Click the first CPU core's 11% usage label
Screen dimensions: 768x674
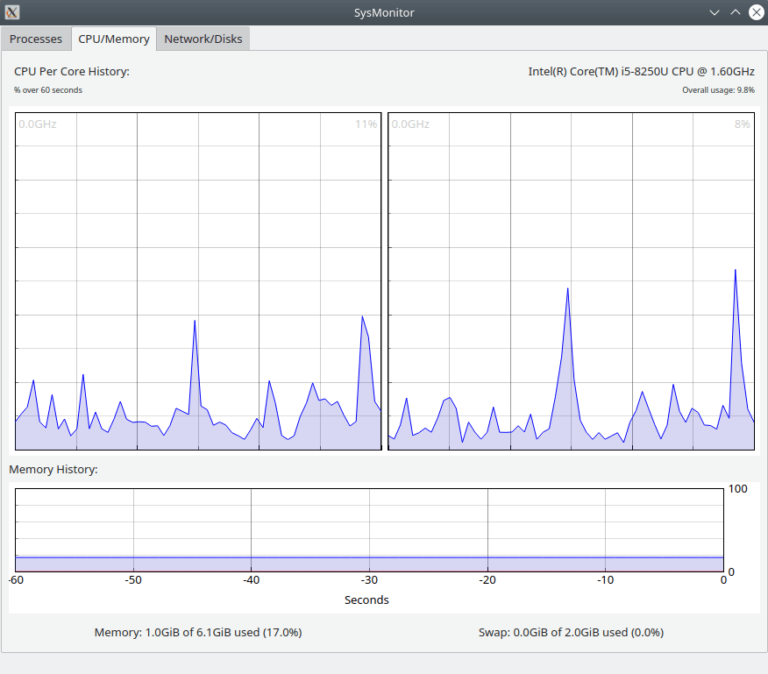tap(366, 124)
